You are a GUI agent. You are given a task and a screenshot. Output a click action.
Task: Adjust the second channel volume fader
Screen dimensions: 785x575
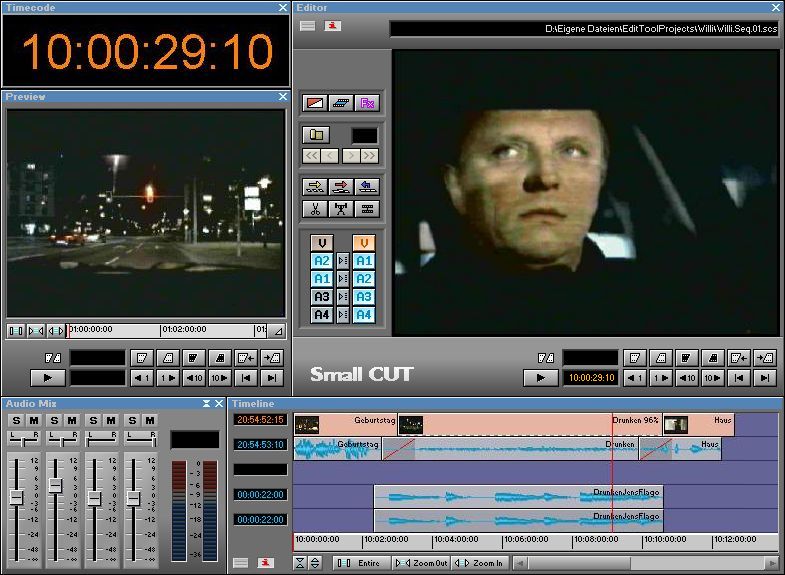click(55, 484)
